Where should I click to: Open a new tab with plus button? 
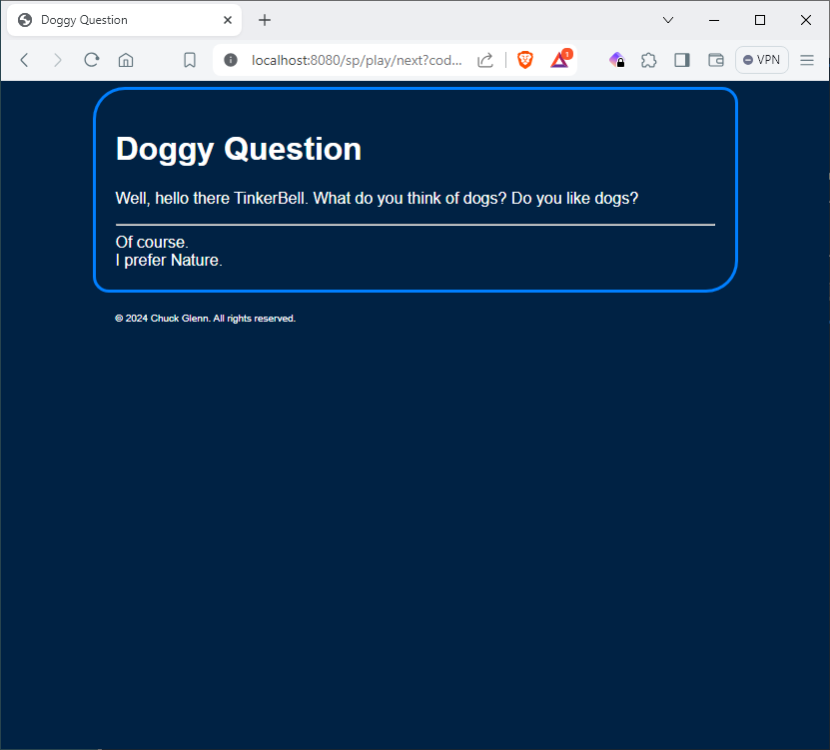pos(264,20)
